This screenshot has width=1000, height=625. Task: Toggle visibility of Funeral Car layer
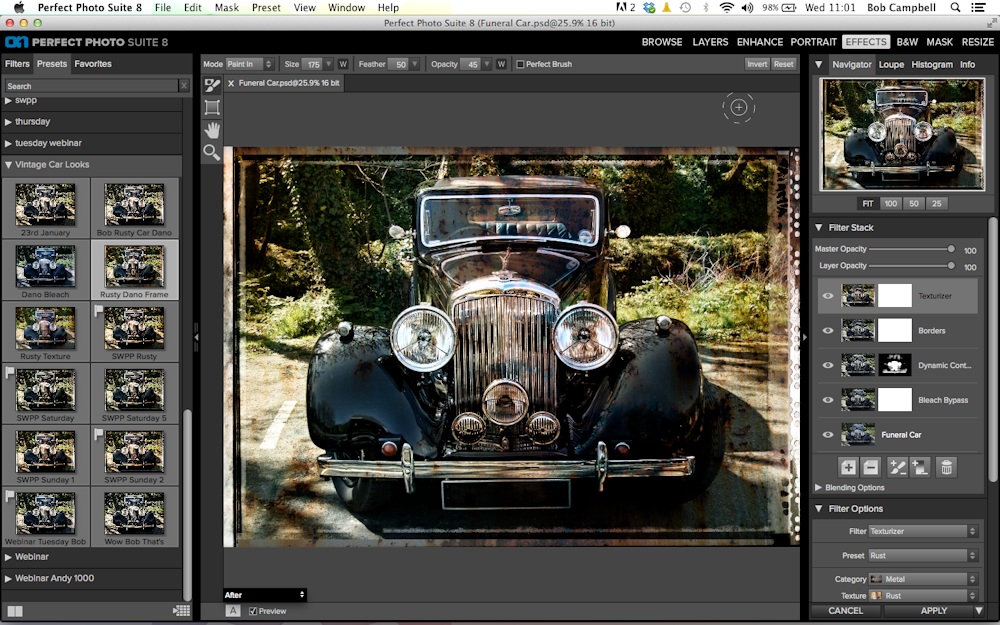coord(828,434)
